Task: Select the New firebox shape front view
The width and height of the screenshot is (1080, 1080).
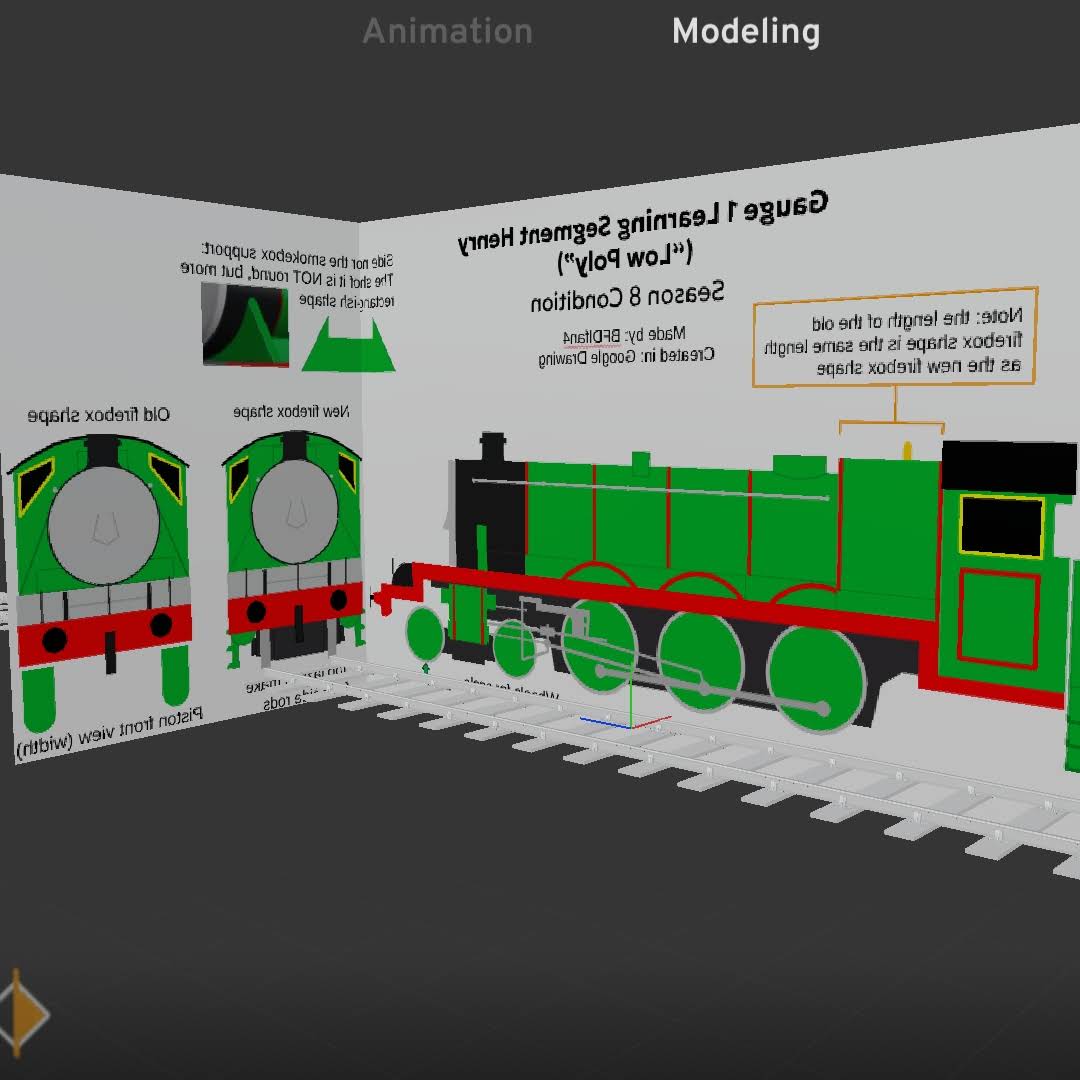Action: coord(294,549)
